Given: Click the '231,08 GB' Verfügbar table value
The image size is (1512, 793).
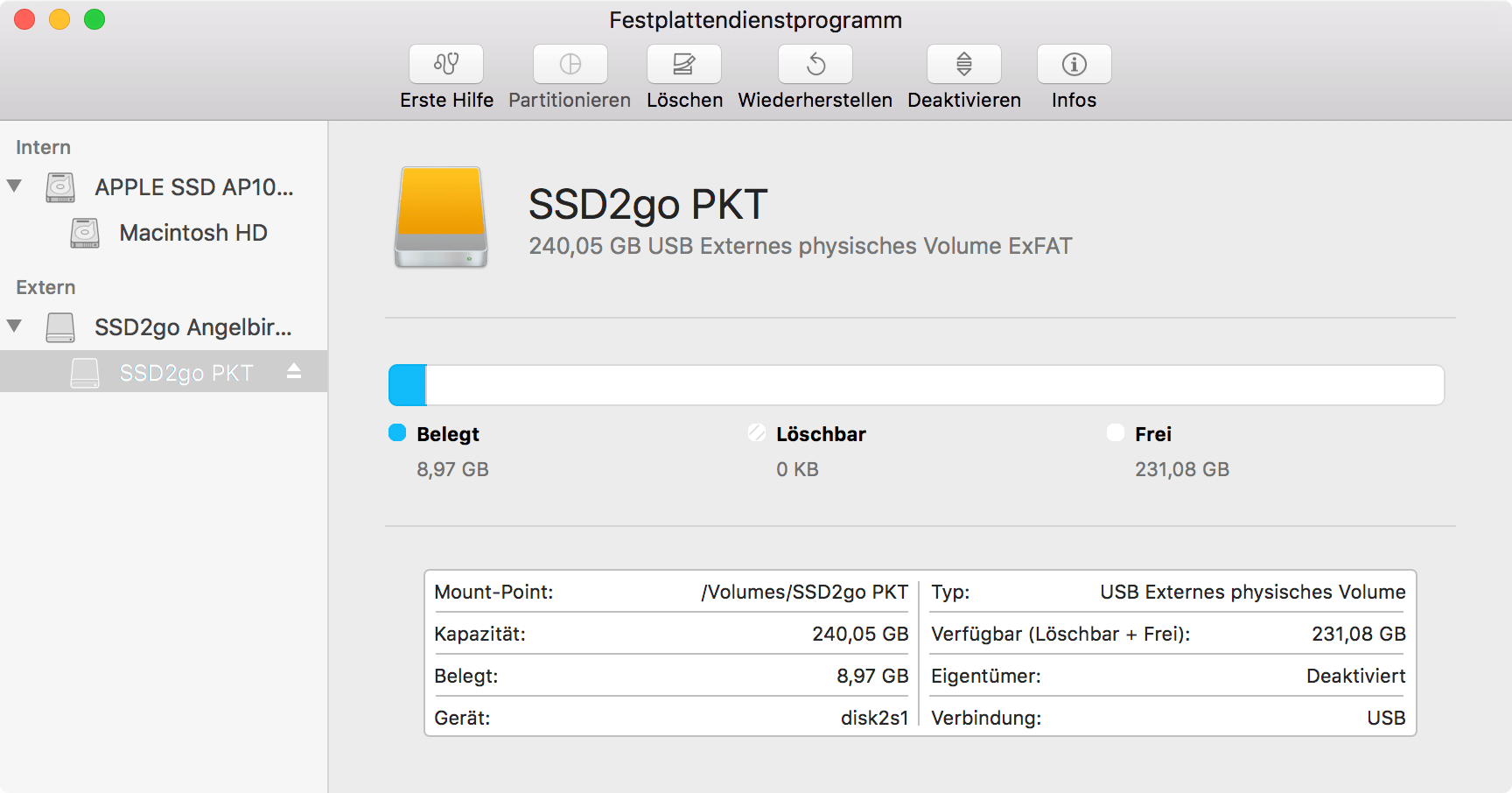Looking at the screenshot, I should click(x=1359, y=634).
